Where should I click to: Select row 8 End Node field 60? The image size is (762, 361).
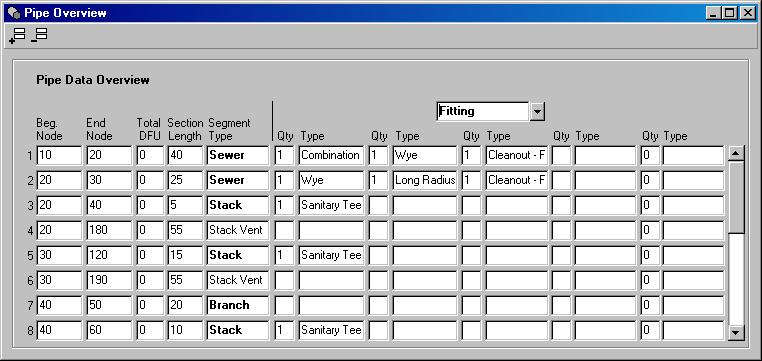click(x=109, y=330)
